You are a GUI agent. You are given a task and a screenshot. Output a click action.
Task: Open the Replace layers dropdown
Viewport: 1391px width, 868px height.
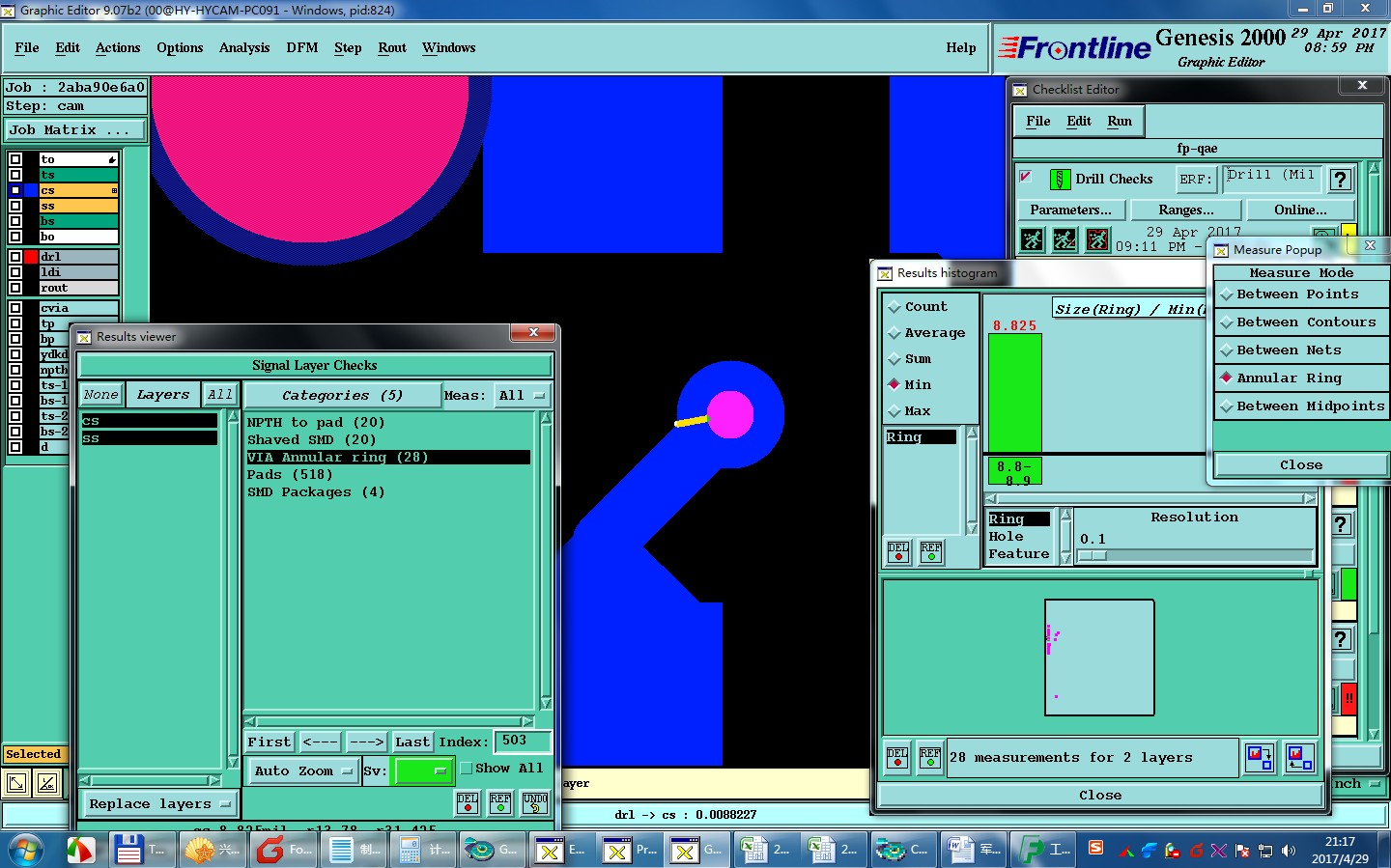click(x=160, y=803)
